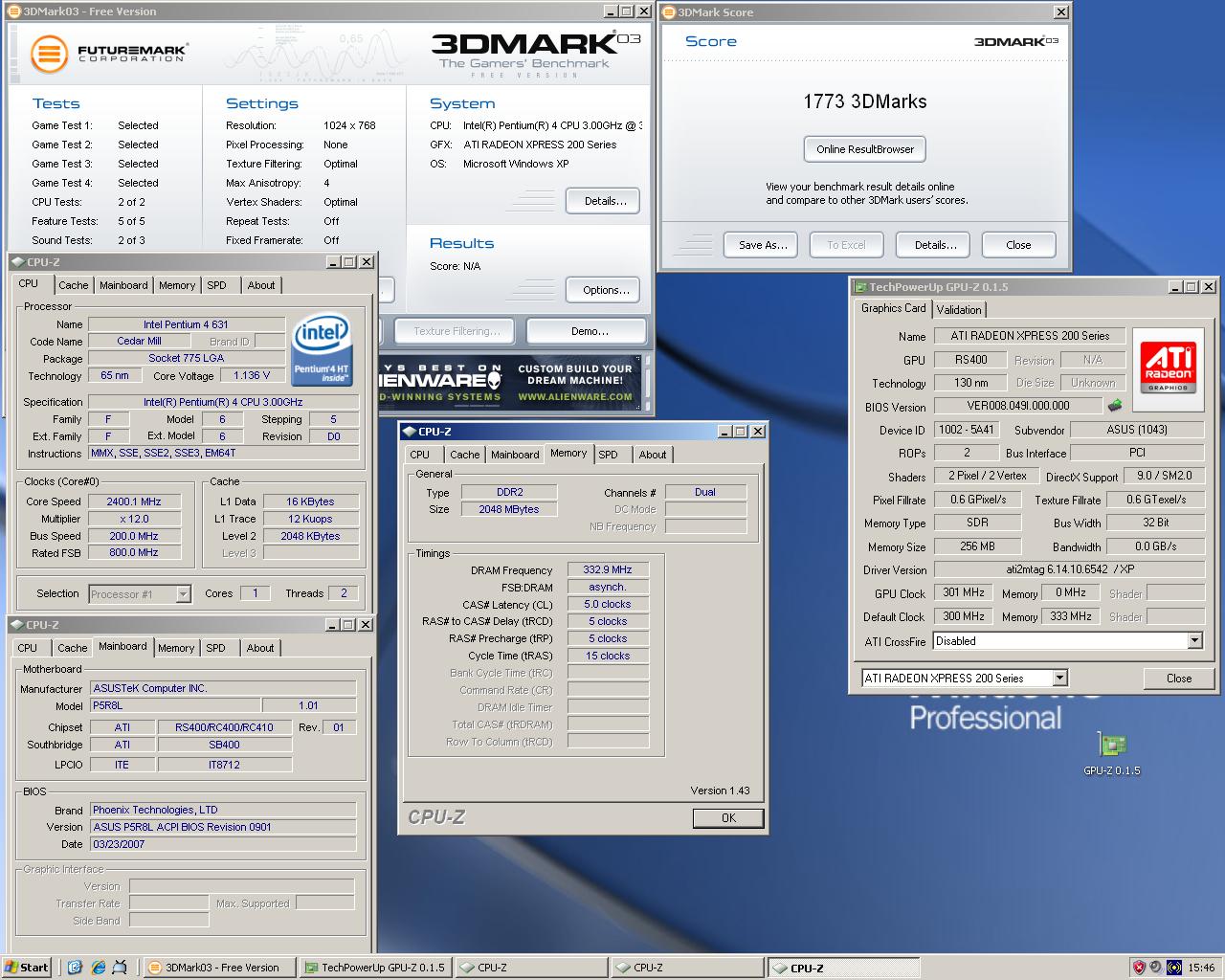This screenshot has width=1225, height=980.
Task: Click title icon of the CPU-Z Memory window
Action: pos(410,432)
